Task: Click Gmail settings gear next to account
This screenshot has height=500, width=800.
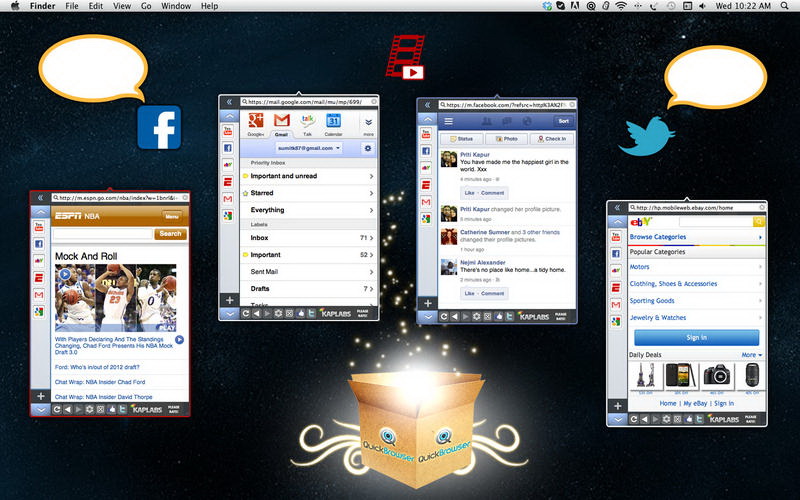Action: click(367, 148)
